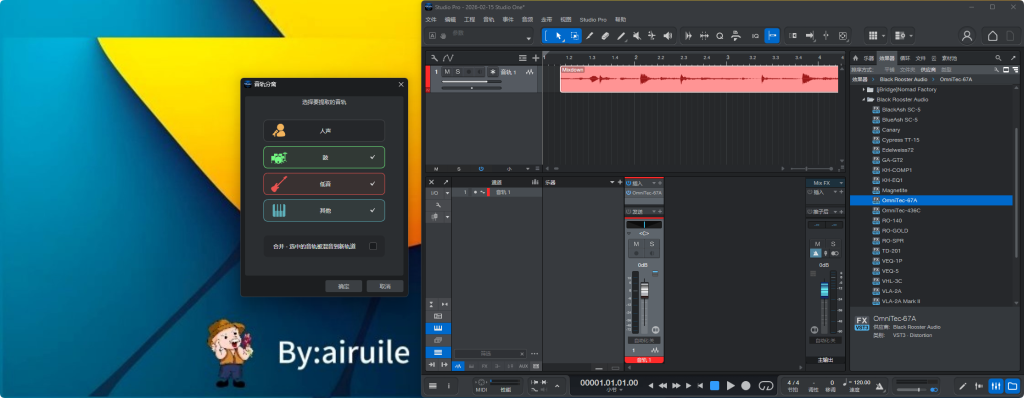The height and width of the screenshot is (398, 1024).
Task: Open the first menu bar item
Action: [x=431, y=20]
